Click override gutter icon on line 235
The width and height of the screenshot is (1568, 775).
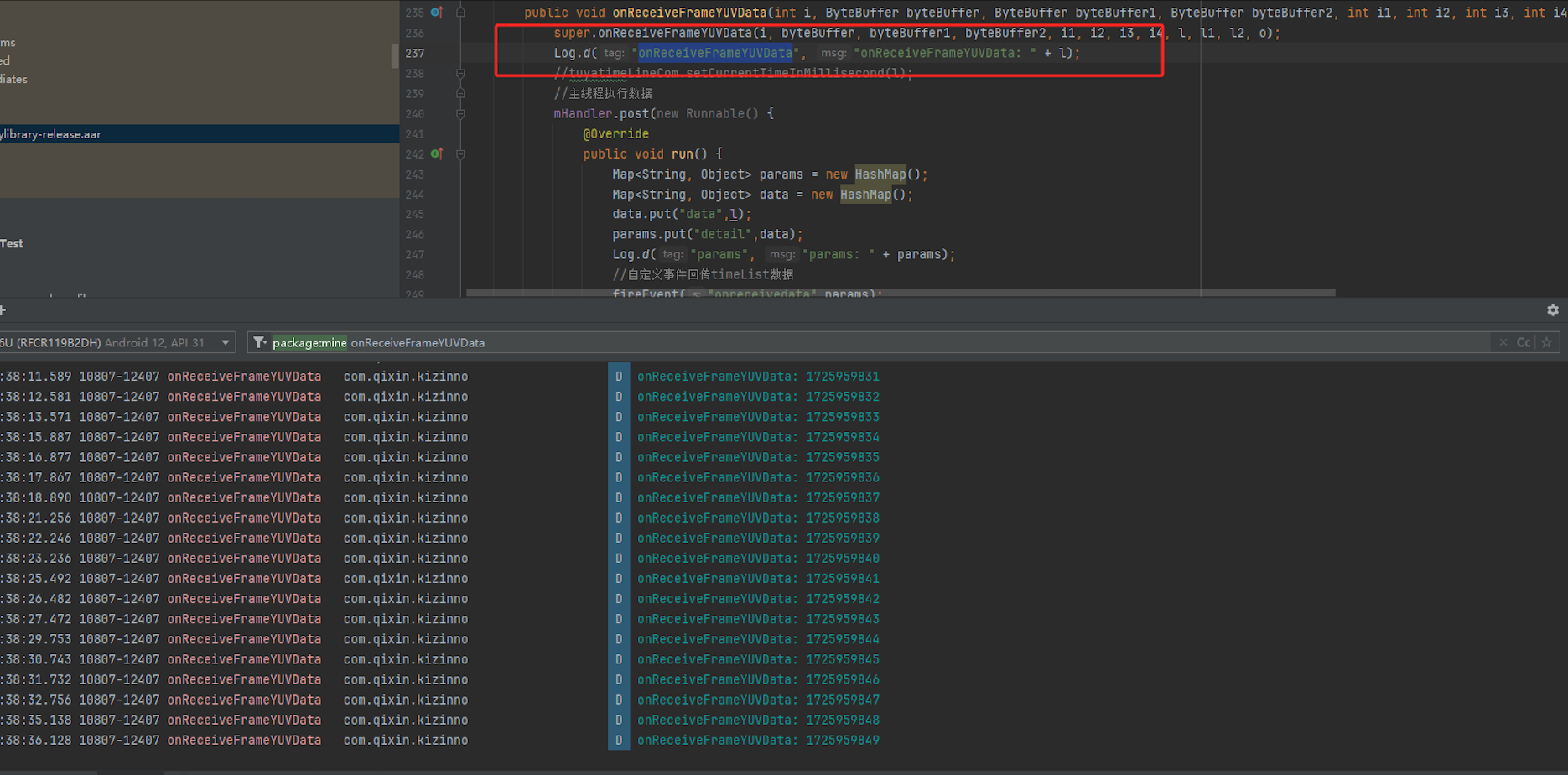point(436,13)
